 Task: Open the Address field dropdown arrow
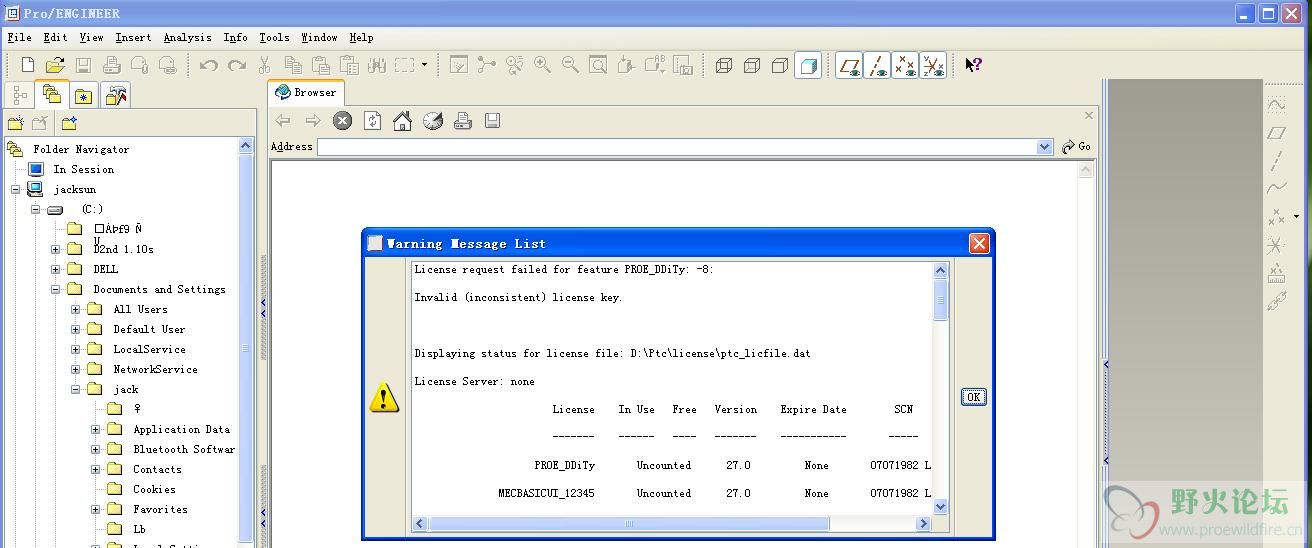click(x=1045, y=147)
